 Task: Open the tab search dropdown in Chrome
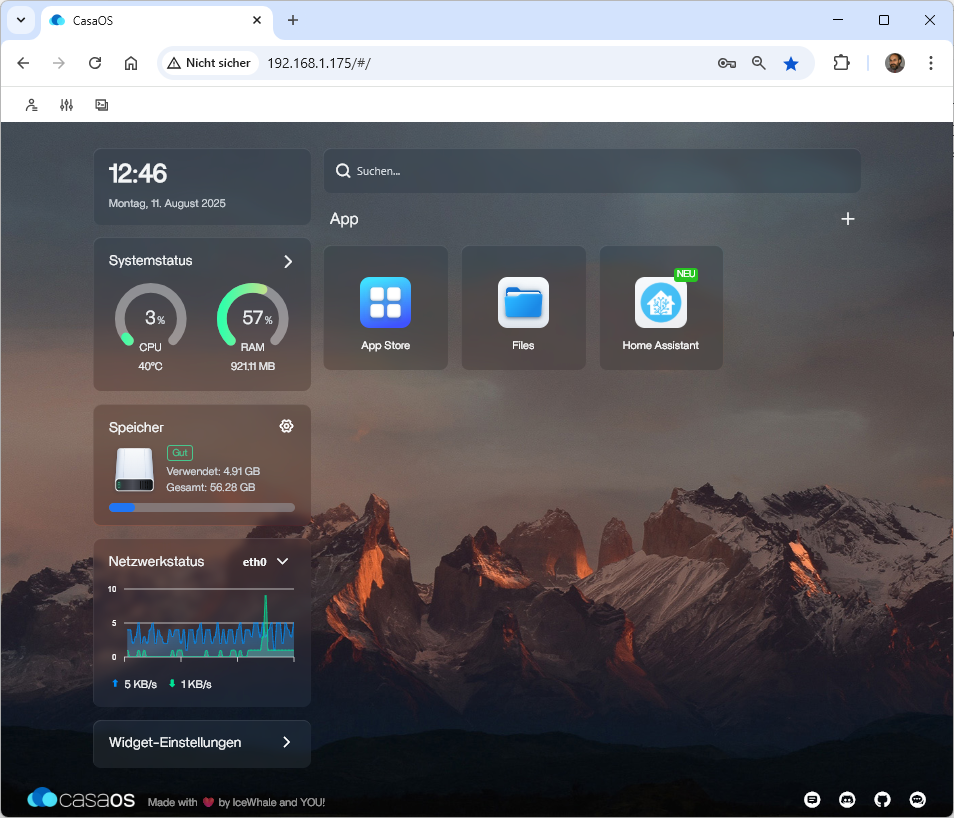21,20
